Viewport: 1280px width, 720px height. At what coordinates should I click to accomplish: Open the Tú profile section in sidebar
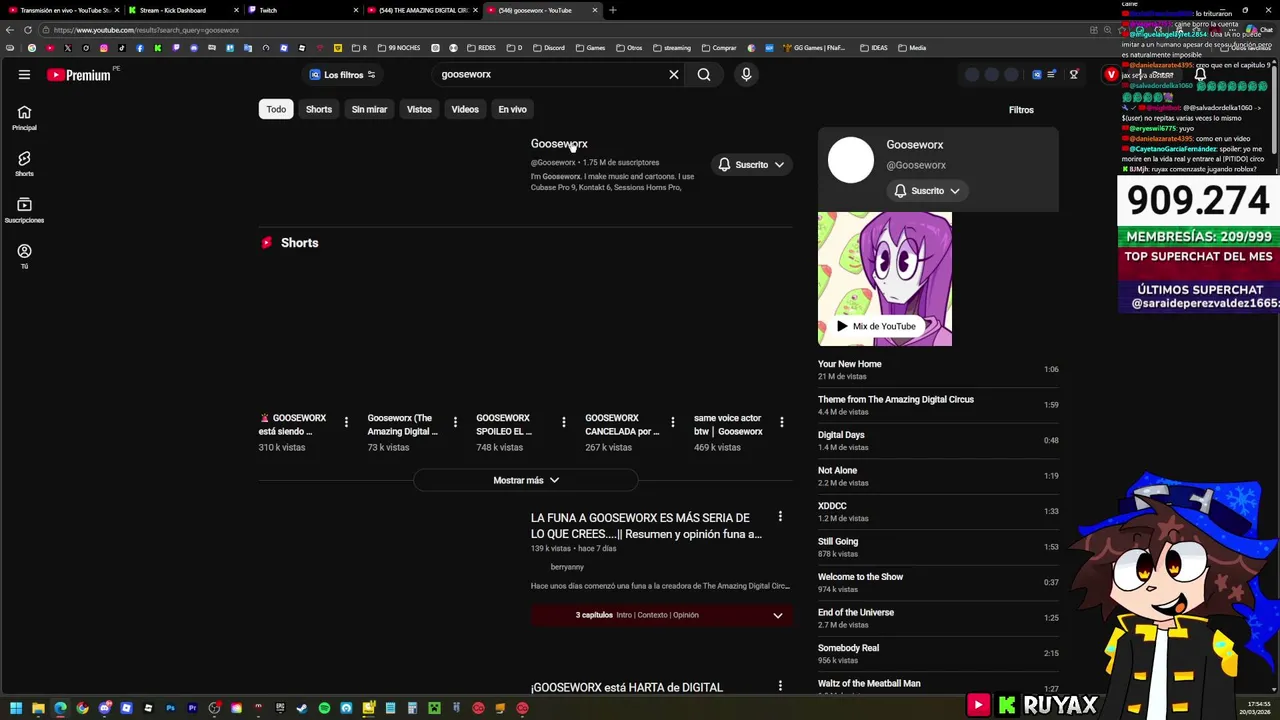(24, 256)
